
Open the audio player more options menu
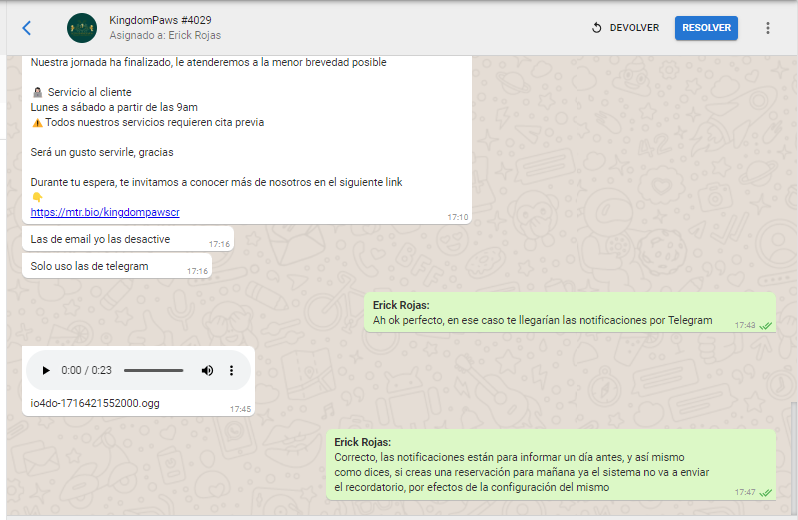[231, 371]
